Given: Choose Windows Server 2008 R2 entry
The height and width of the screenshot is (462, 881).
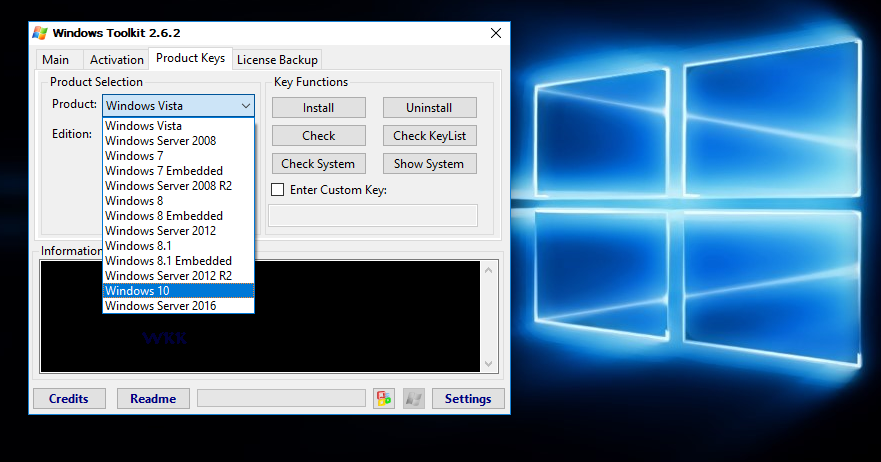Looking at the screenshot, I should [178, 185].
